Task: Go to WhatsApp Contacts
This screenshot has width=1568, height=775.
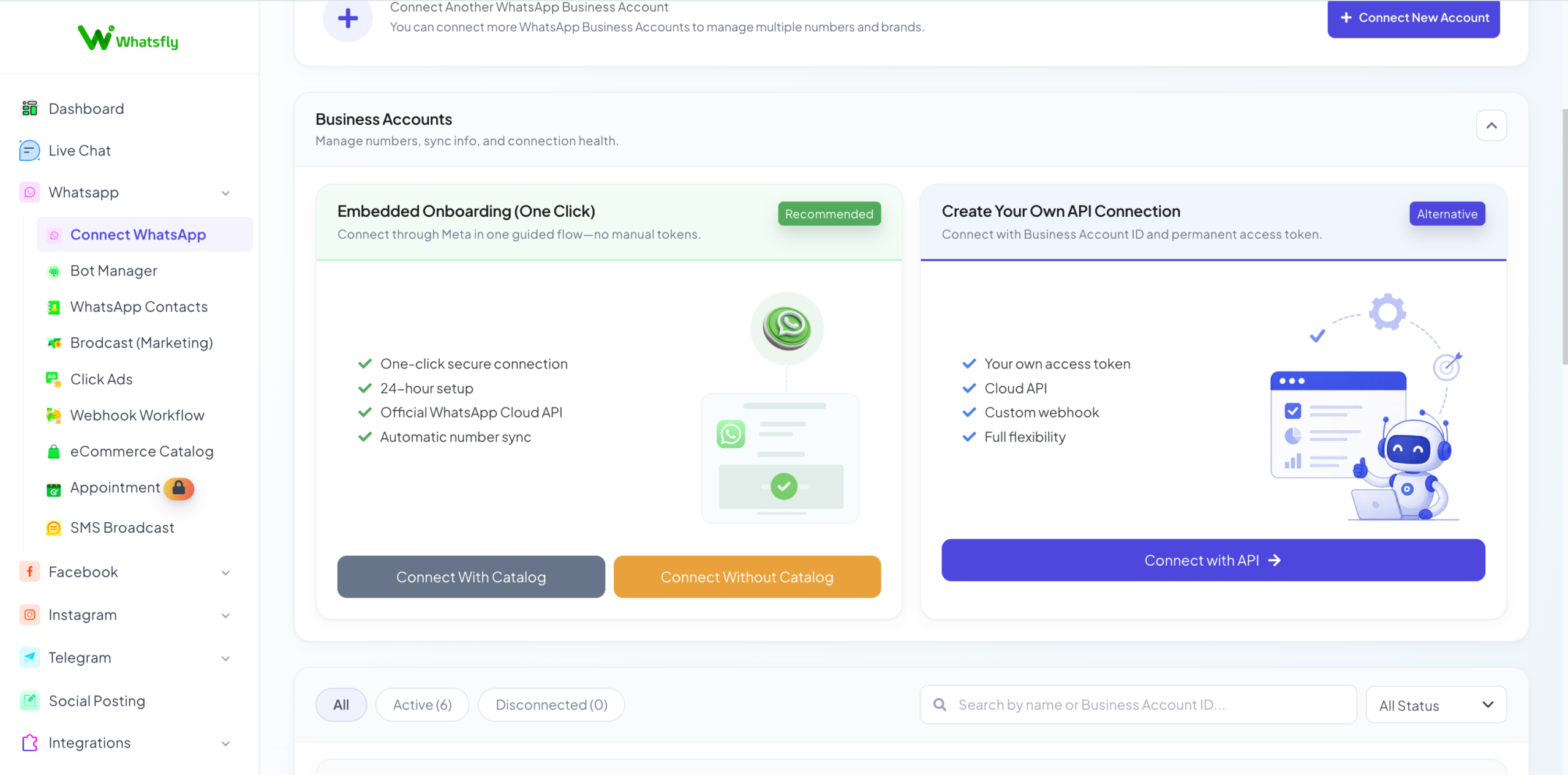Action: 138,307
